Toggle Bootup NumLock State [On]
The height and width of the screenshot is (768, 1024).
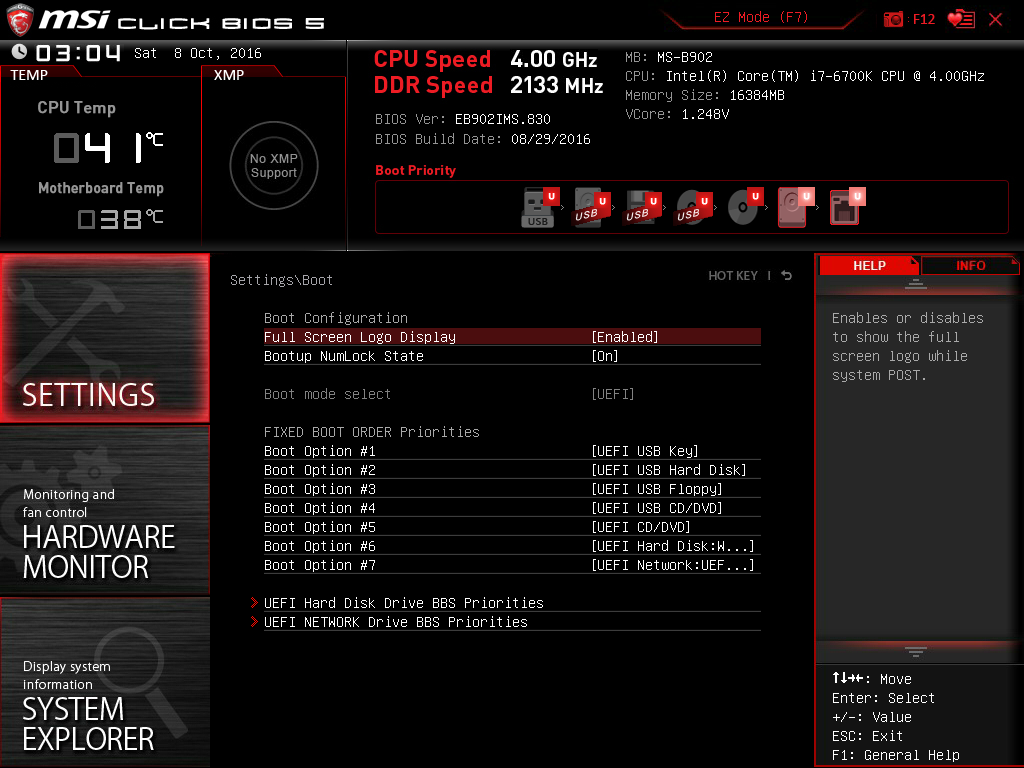[x=512, y=356]
